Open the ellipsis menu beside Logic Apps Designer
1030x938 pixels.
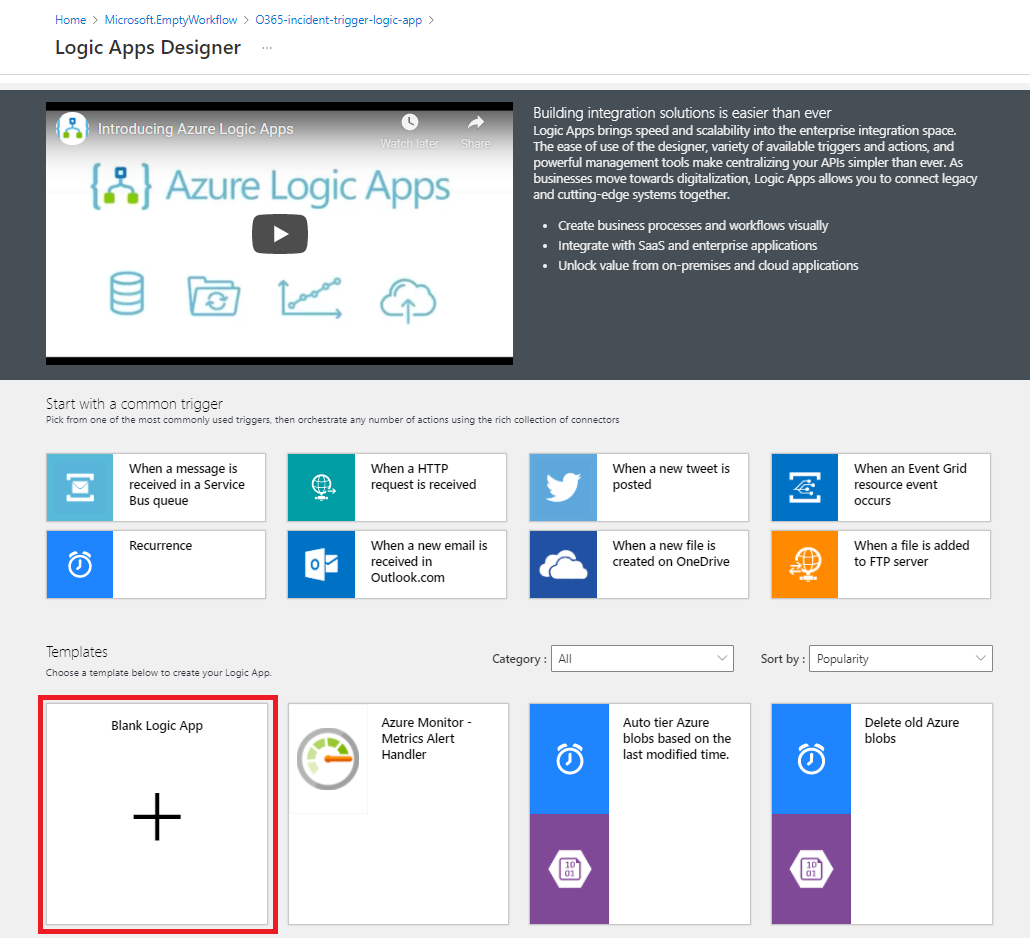tap(267, 48)
